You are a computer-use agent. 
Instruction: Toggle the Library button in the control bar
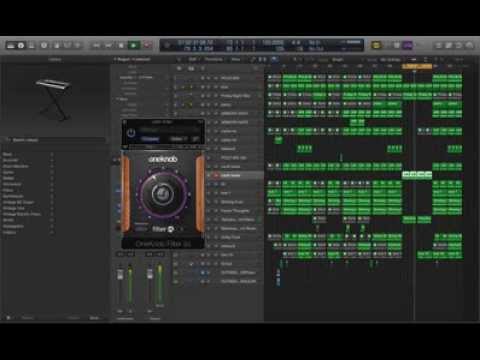point(11,45)
